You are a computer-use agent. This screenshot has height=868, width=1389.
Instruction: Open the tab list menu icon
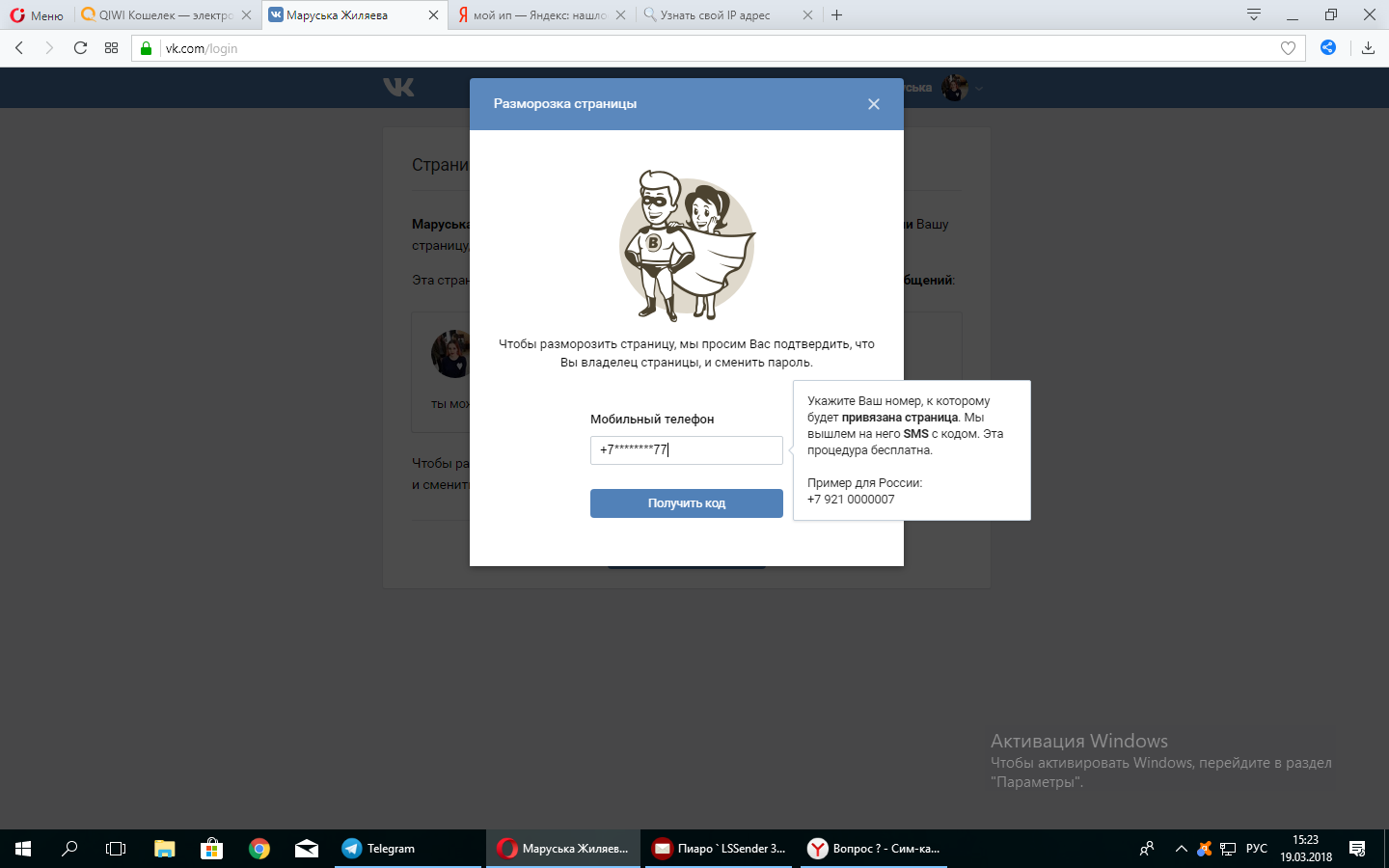1254,14
